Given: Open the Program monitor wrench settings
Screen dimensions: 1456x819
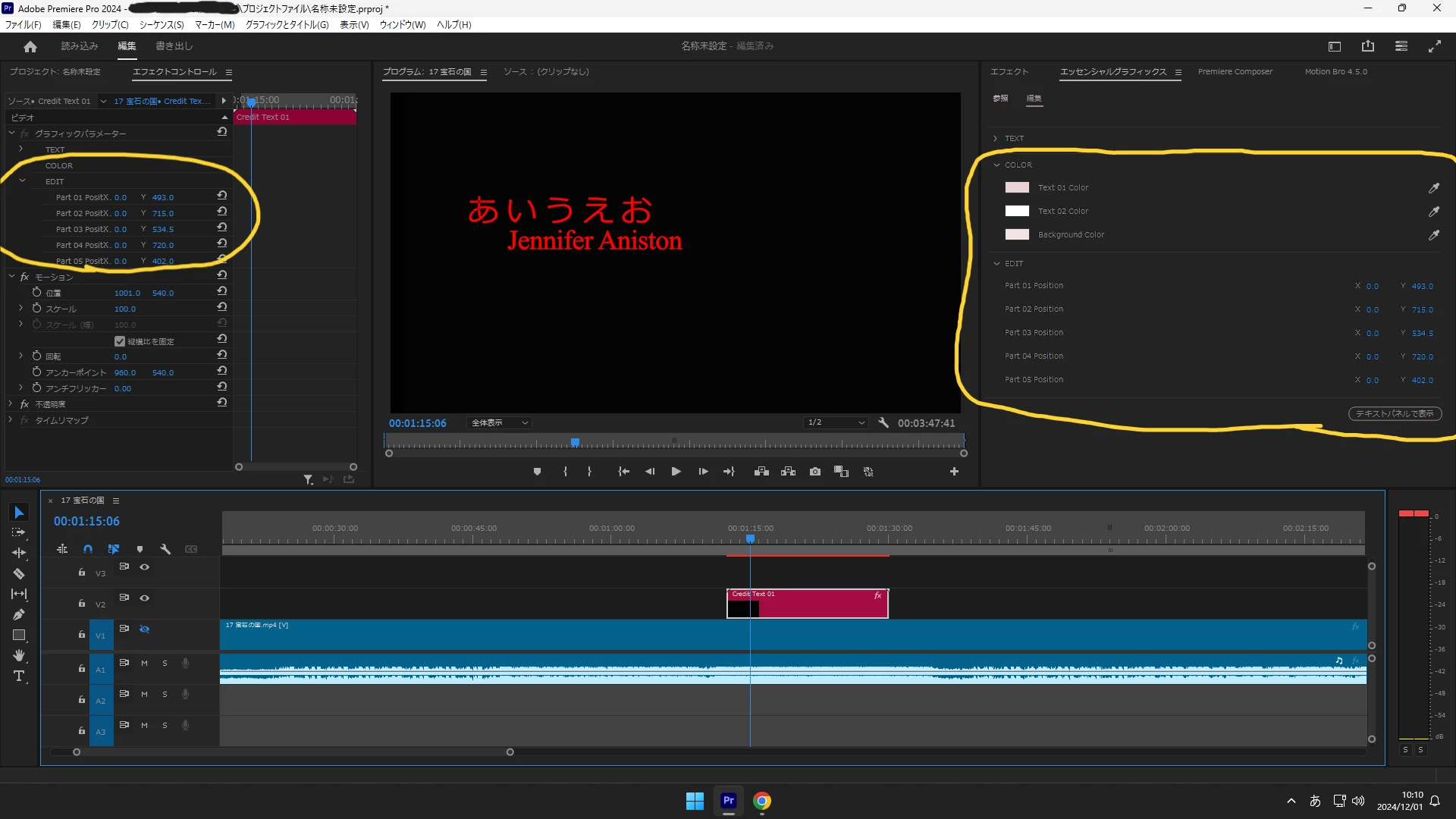Looking at the screenshot, I should tap(883, 423).
